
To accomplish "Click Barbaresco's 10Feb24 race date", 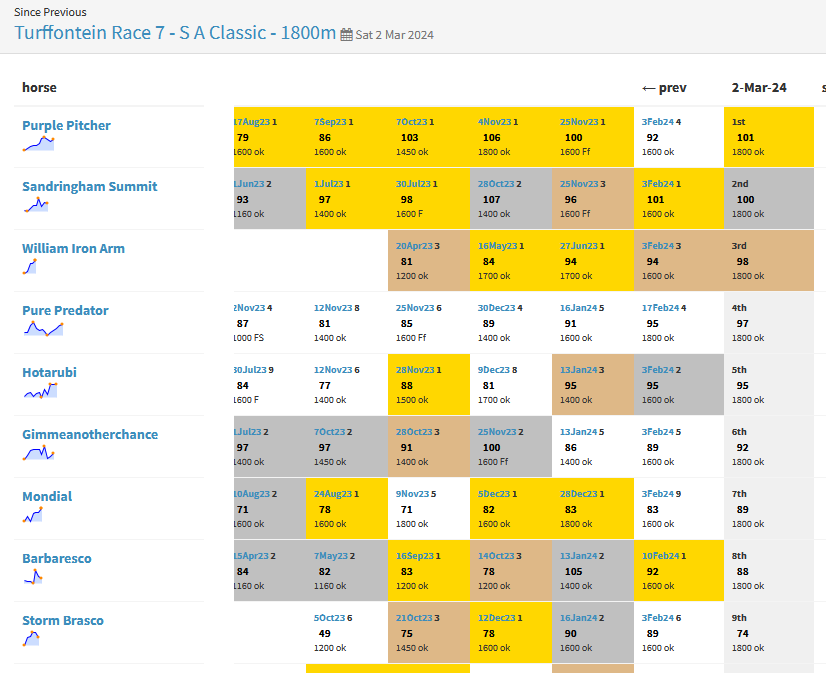I will (x=660, y=556).
